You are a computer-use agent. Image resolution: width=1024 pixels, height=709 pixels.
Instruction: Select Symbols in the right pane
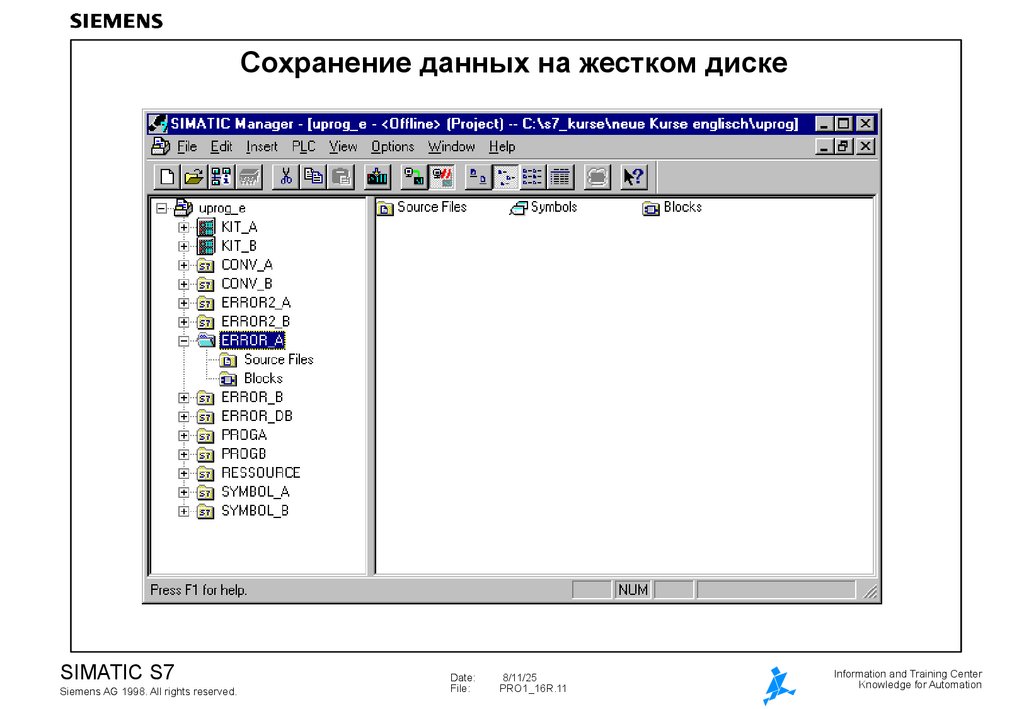[556, 207]
